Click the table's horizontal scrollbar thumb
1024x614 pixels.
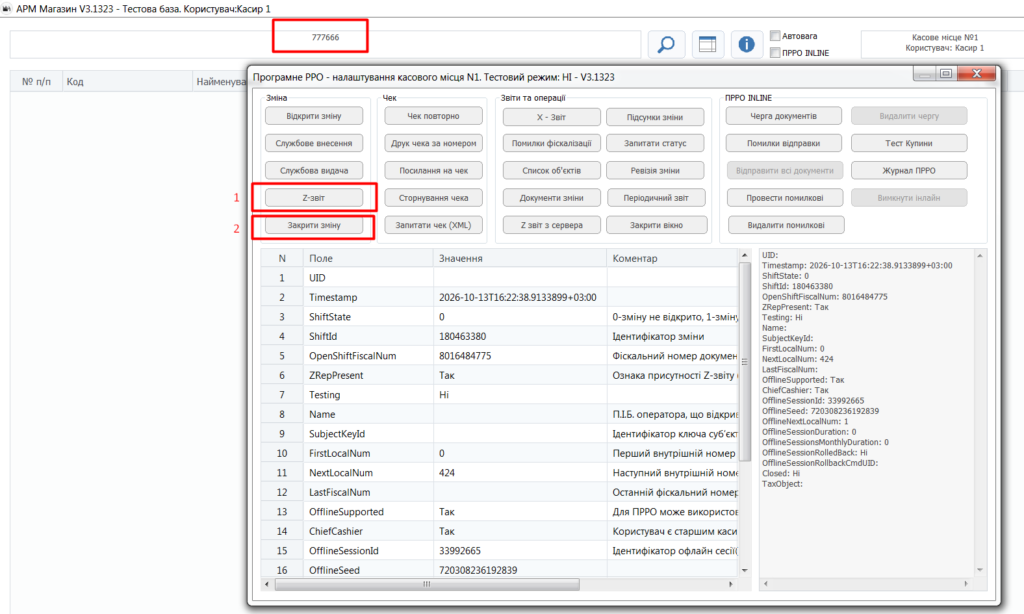427,584
